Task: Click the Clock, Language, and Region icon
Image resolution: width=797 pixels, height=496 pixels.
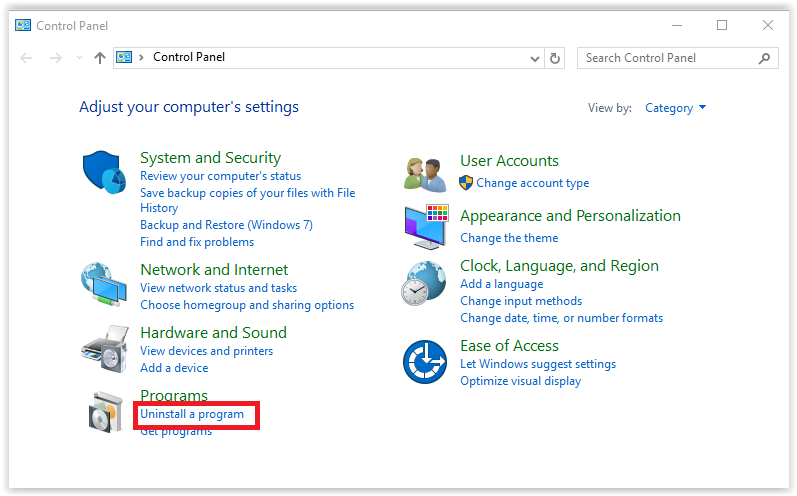Action: coord(425,283)
